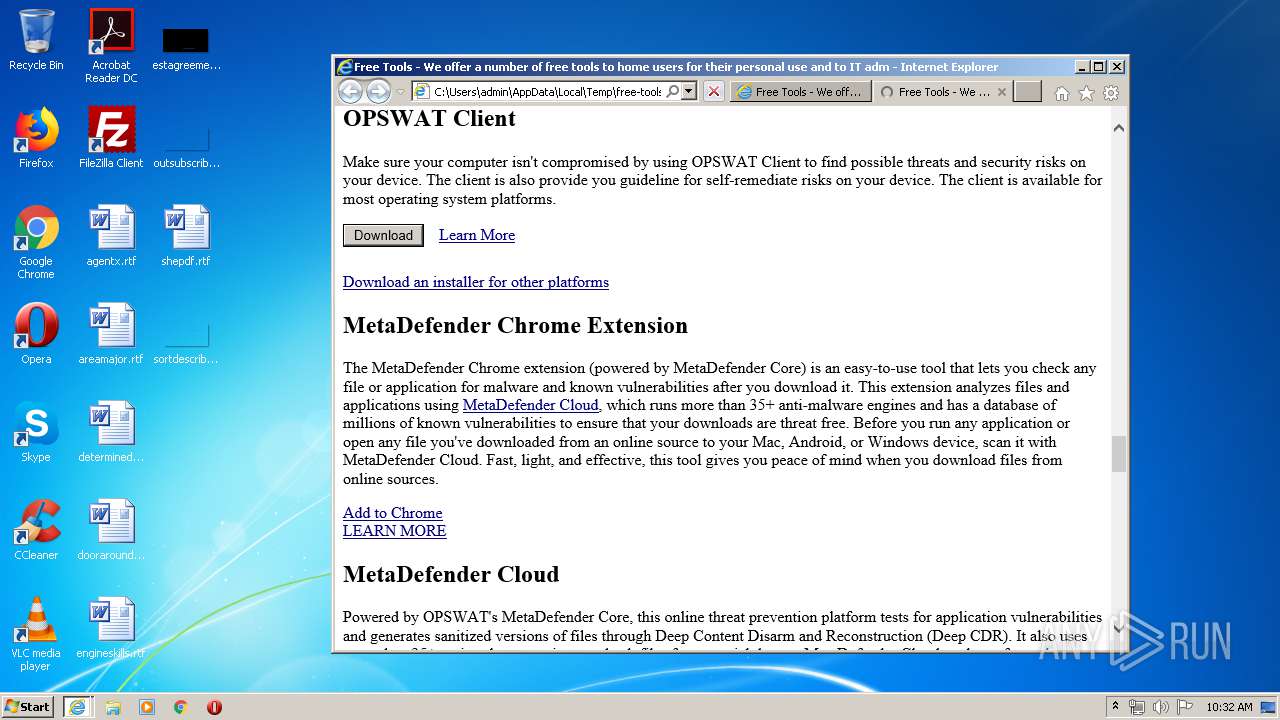This screenshot has height=720, width=1280.
Task: Click the search magnifier in address bar
Action: coord(673,92)
